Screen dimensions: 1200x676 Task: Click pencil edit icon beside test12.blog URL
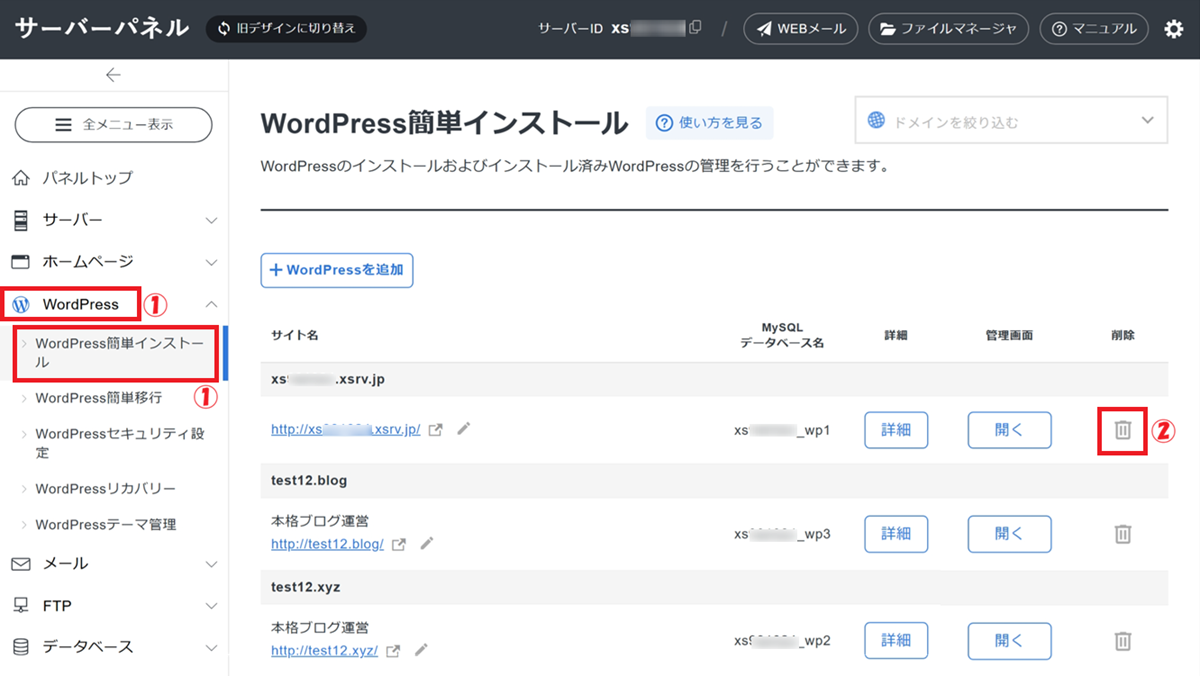tap(427, 544)
